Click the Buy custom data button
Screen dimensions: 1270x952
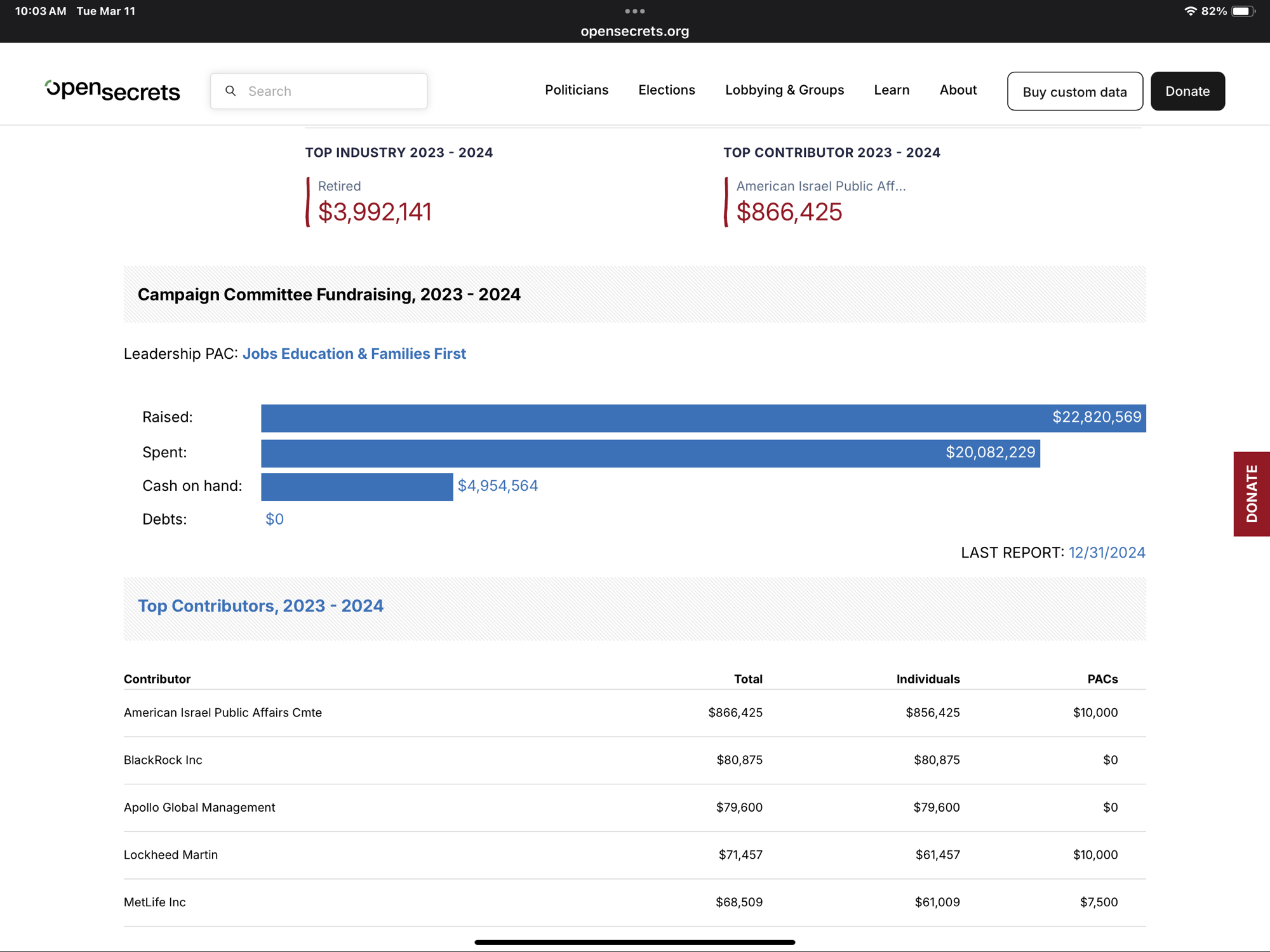[1074, 91]
